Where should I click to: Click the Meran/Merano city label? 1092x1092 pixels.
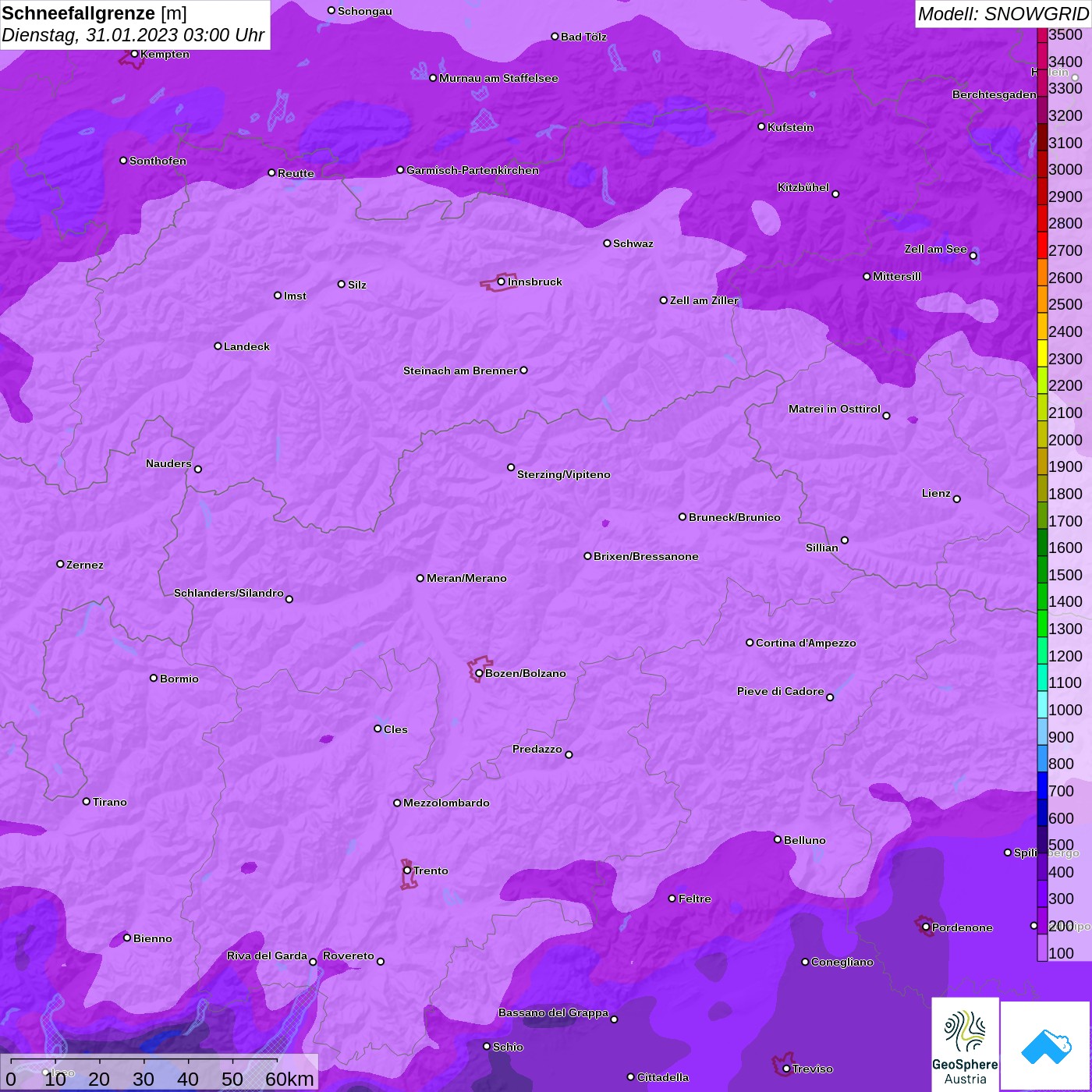coord(466,578)
